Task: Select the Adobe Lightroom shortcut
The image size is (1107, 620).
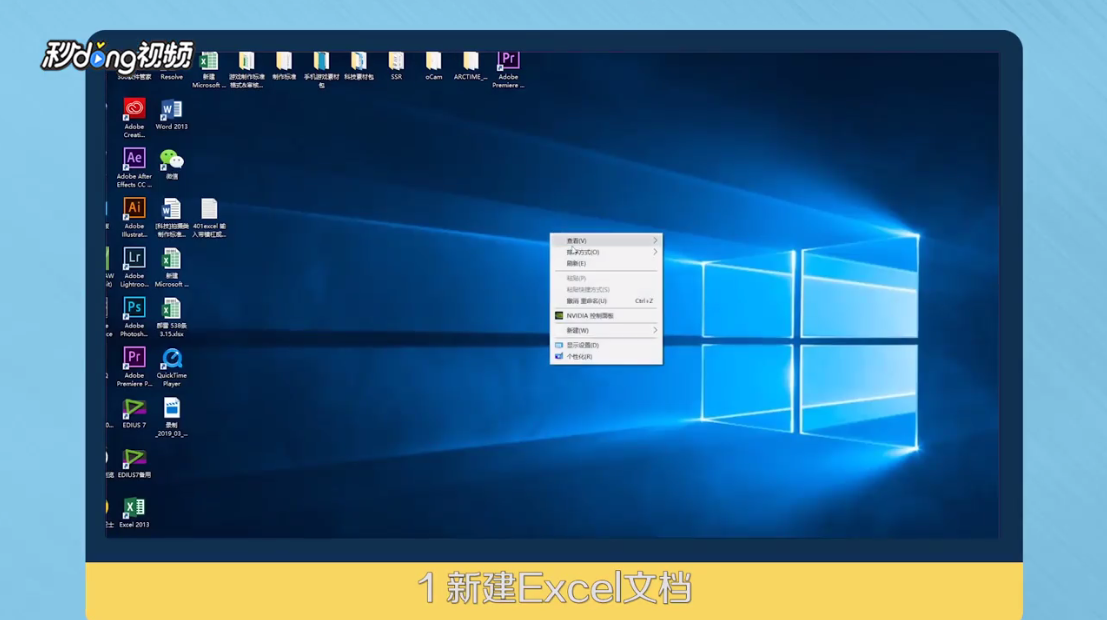Action: point(134,267)
